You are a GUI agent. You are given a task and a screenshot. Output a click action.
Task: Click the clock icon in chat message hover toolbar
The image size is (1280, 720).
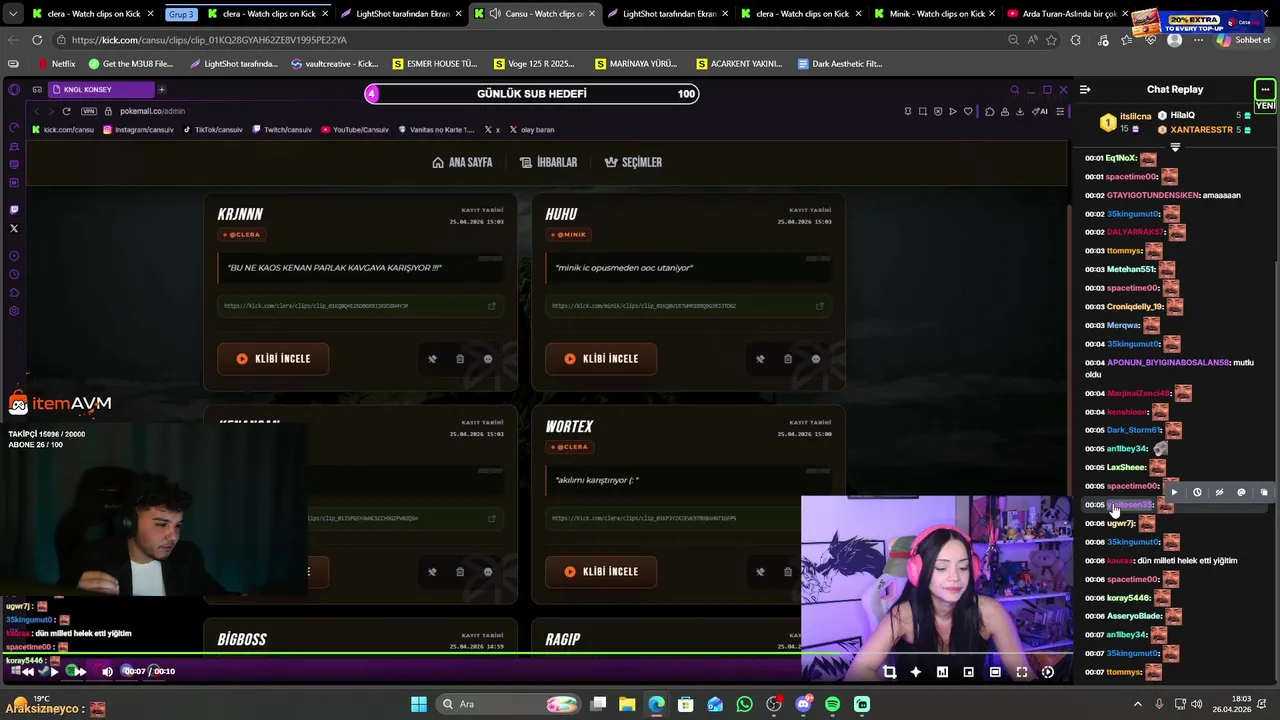1197,492
